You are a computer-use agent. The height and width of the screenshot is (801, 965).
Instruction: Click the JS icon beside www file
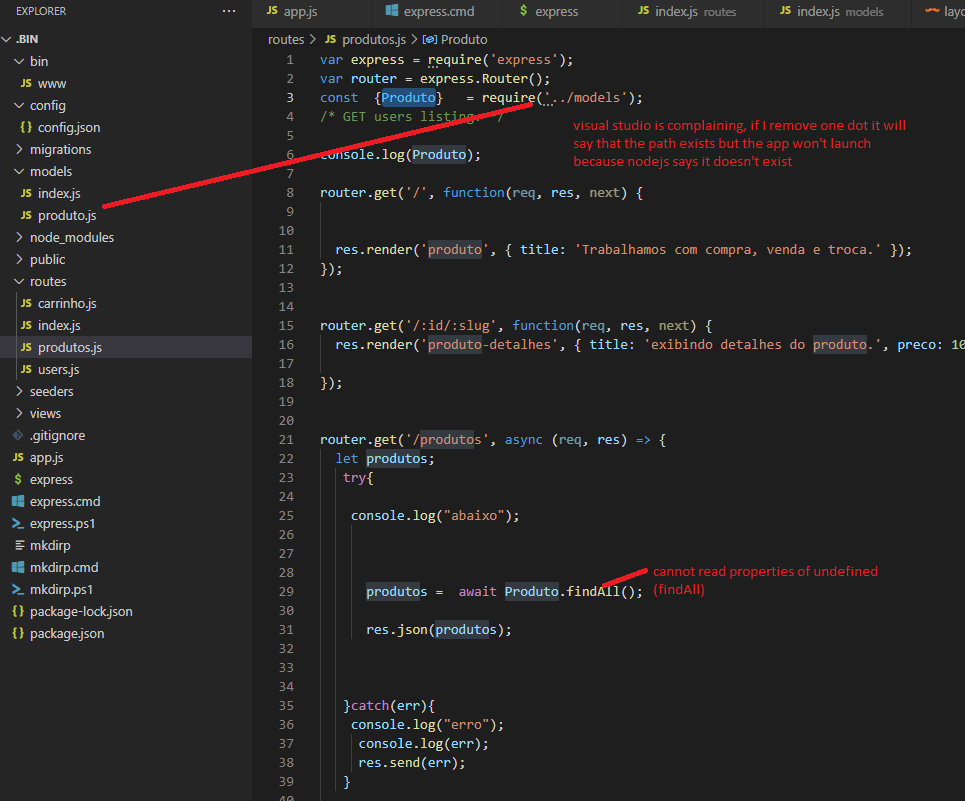click(x=26, y=83)
